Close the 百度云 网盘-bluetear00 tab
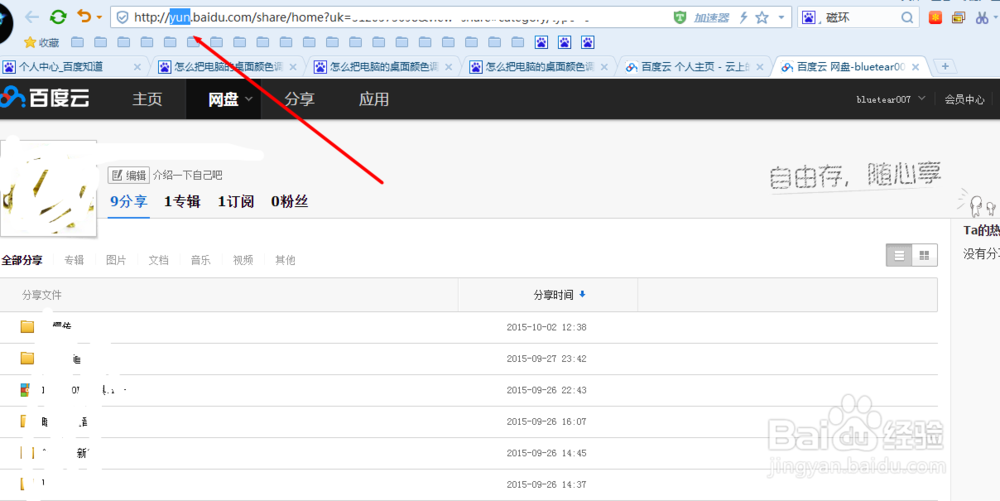Viewport: 1000px width, 501px height. click(x=916, y=67)
